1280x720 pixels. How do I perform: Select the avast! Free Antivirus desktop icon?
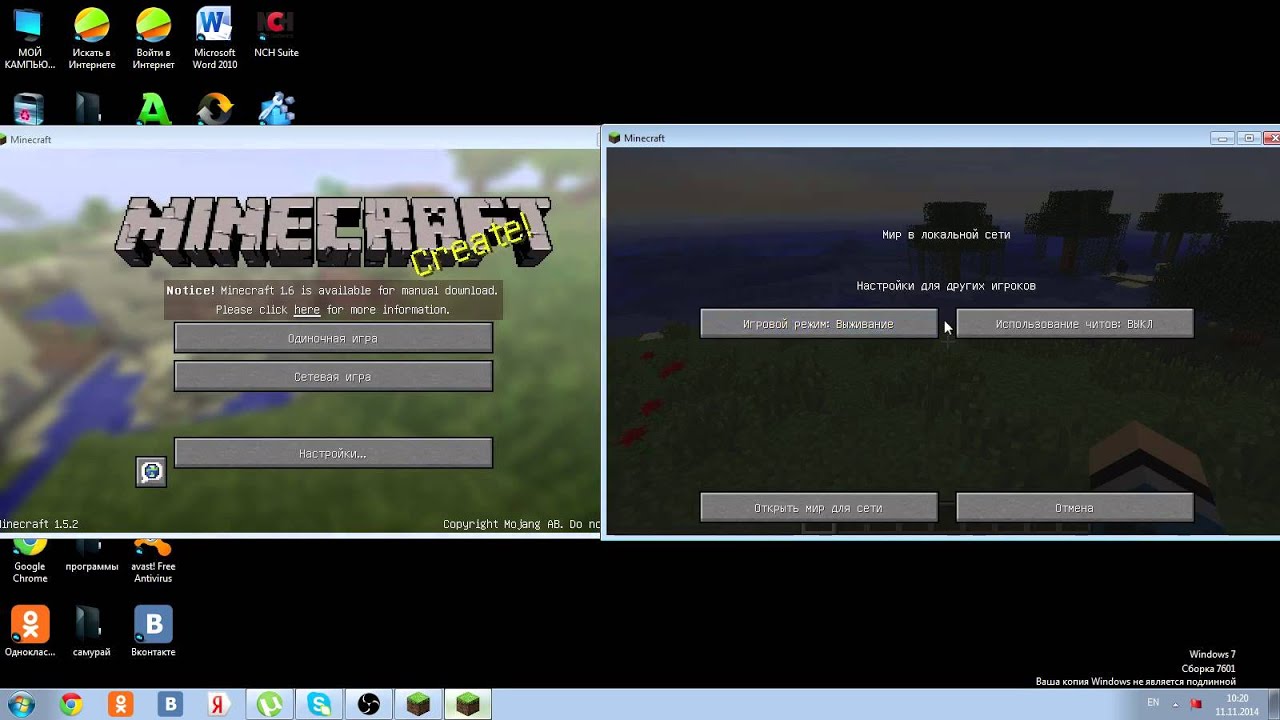click(153, 561)
